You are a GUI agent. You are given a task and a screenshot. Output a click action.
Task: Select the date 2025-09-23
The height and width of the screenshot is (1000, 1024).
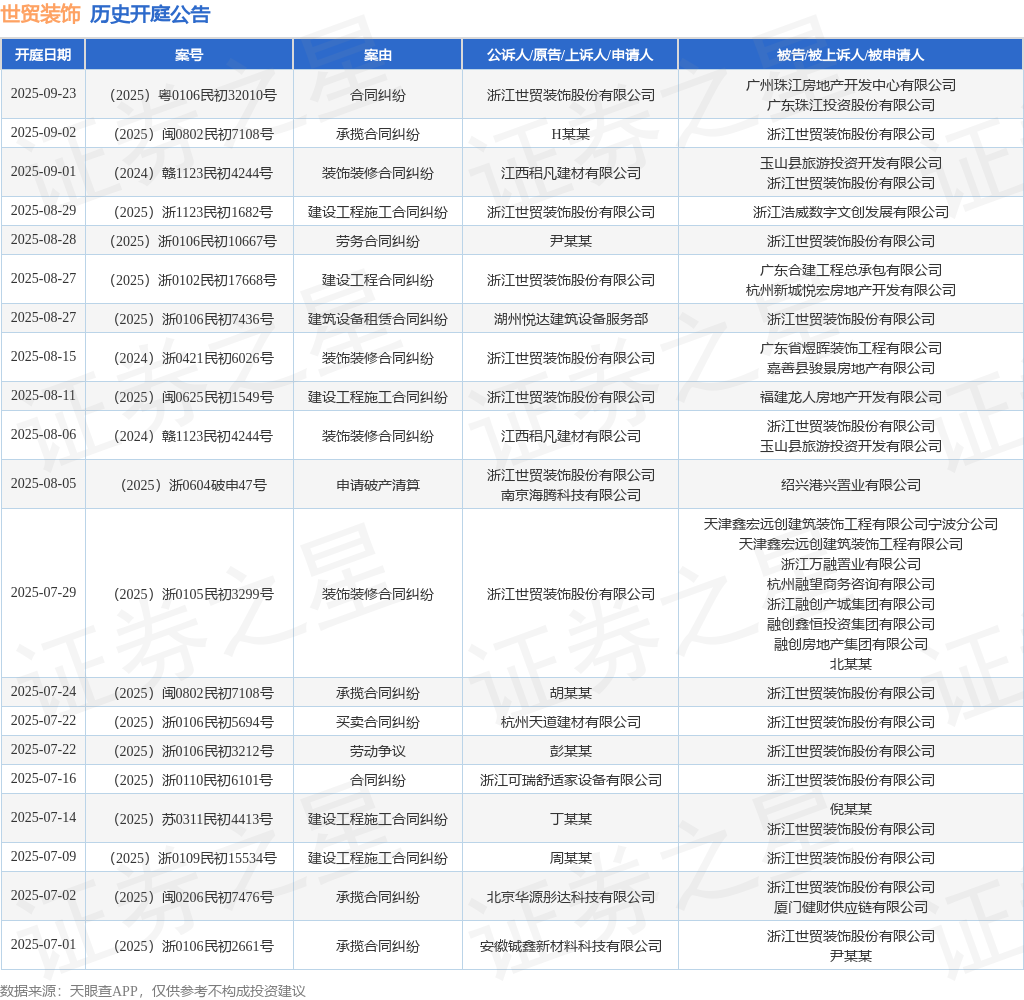43,93
